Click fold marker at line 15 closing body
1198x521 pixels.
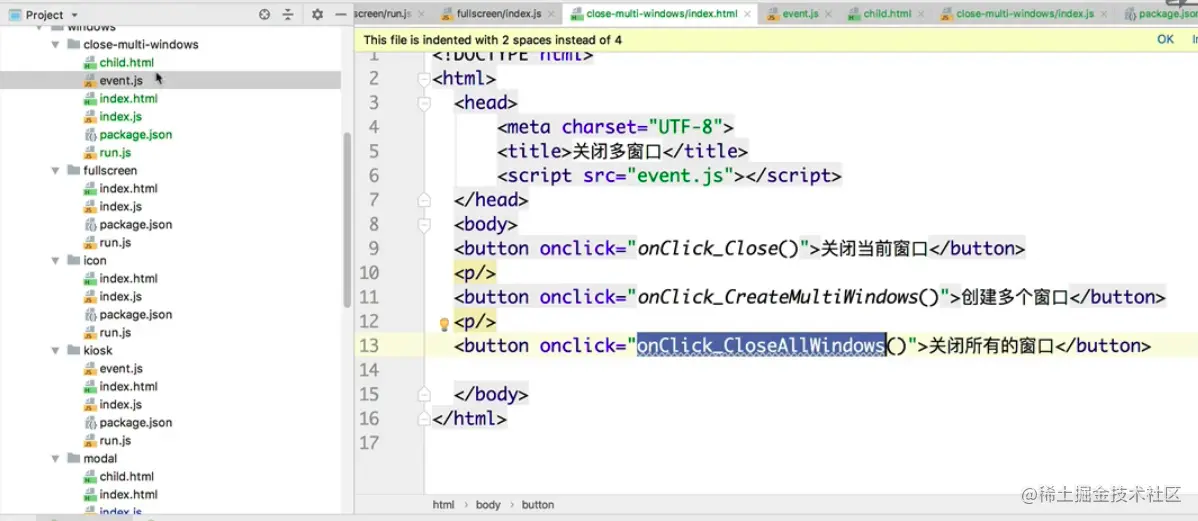click(424, 394)
